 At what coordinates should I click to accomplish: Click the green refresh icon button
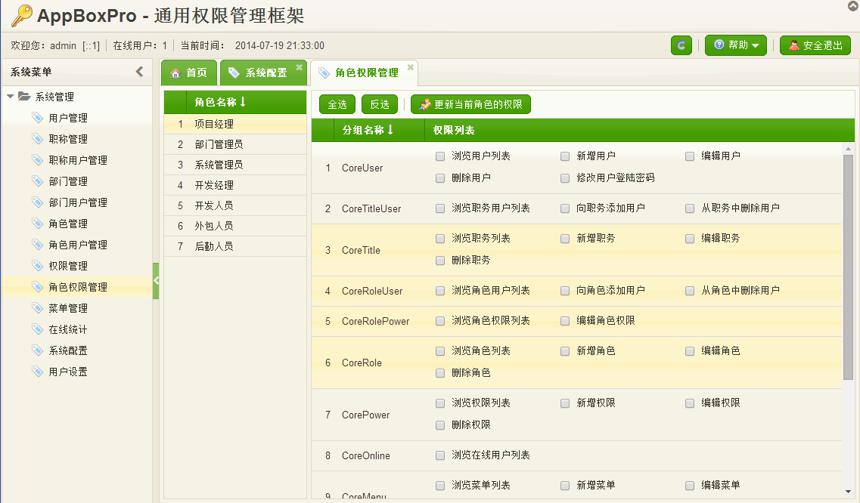[x=681, y=46]
